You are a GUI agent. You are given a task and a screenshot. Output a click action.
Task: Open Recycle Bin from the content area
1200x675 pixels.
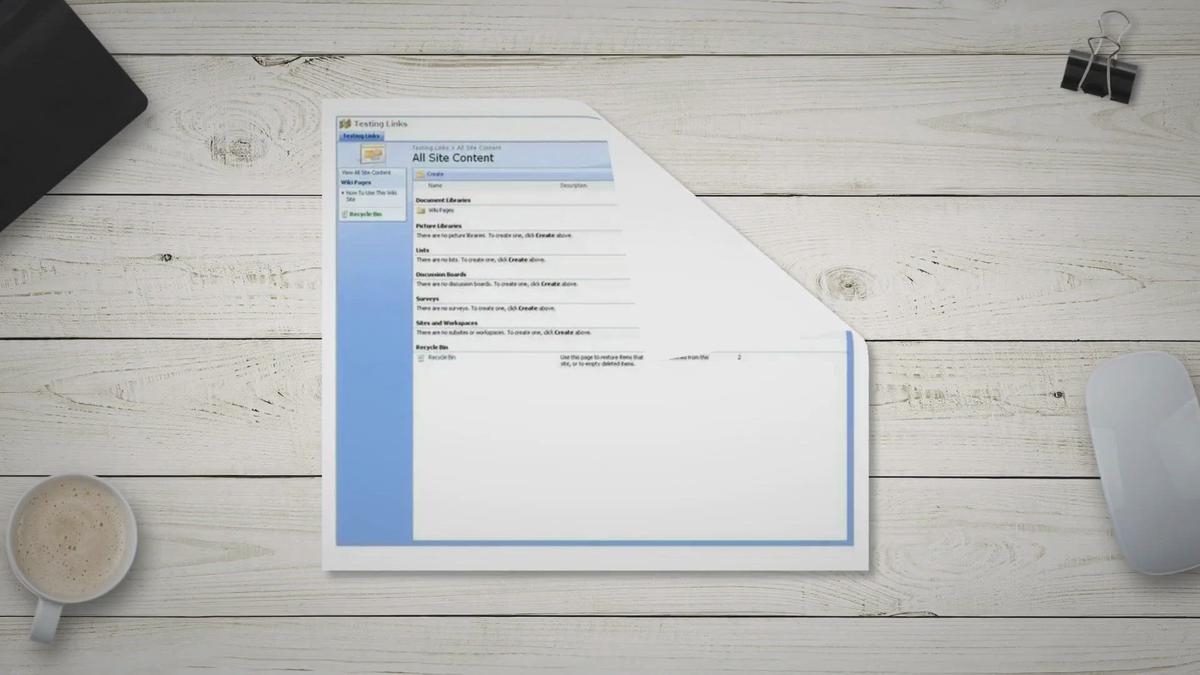pyautogui.click(x=441, y=357)
